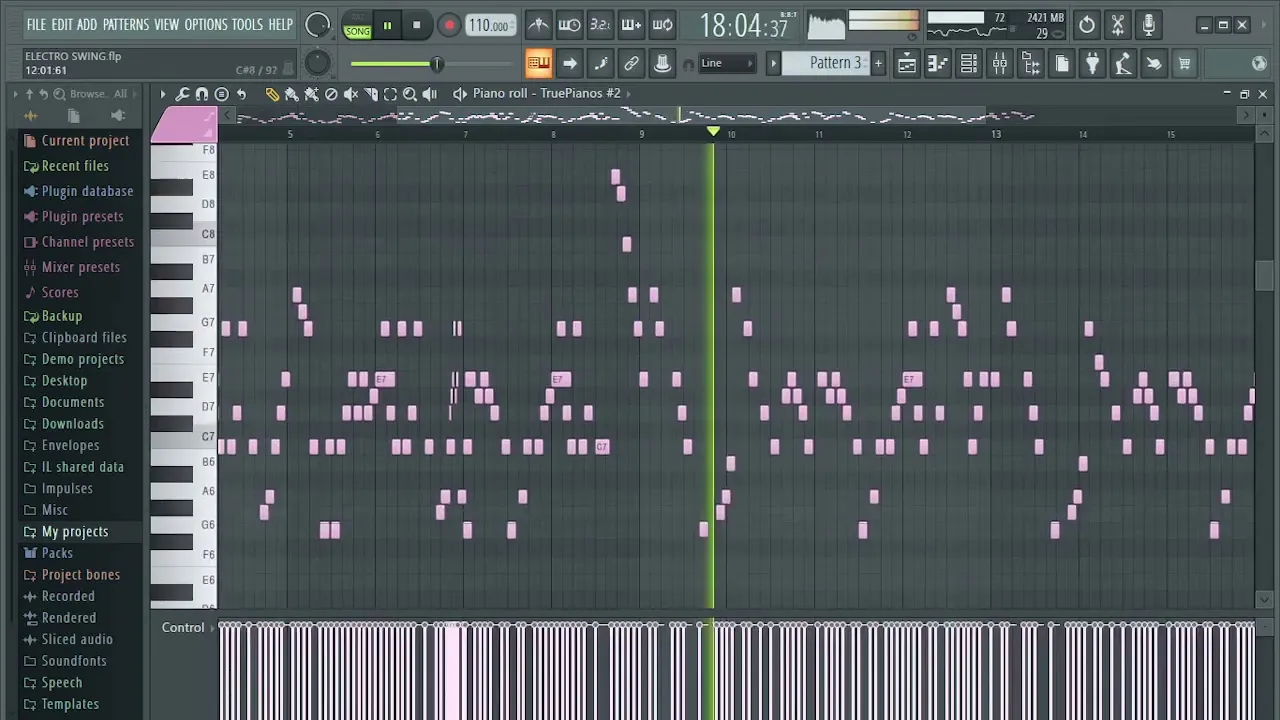Screen dimensions: 1280x720
Task: Open the PATTERNS menu
Action: coord(125,24)
